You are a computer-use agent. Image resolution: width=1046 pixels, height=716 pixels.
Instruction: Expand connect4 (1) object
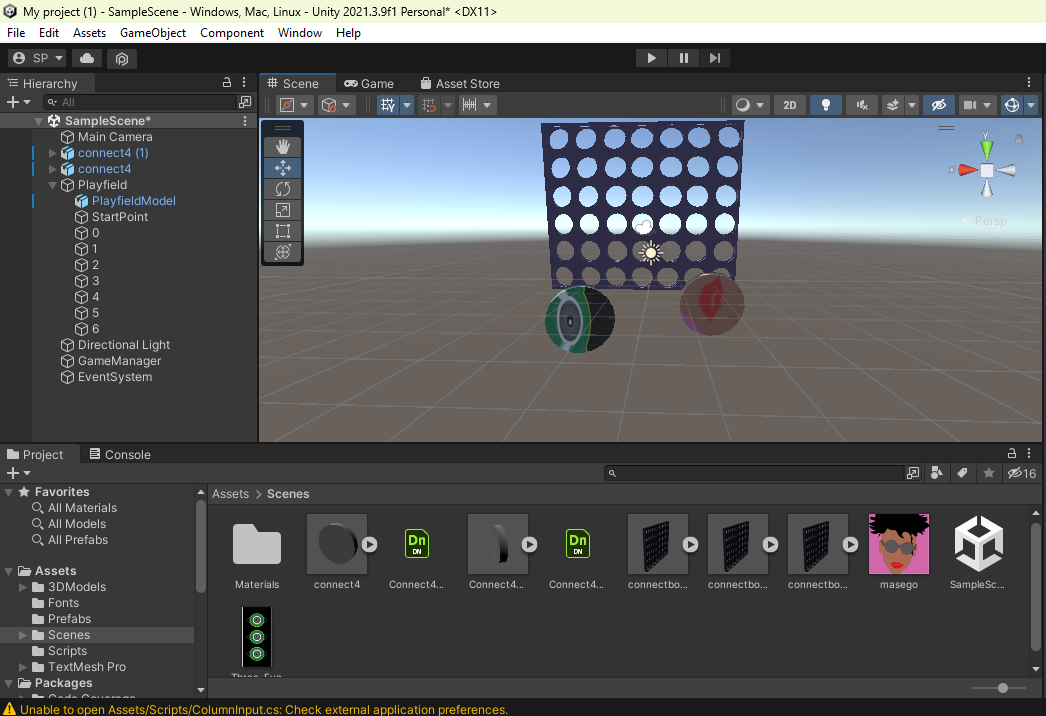pyautogui.click(x=53, y=153)
